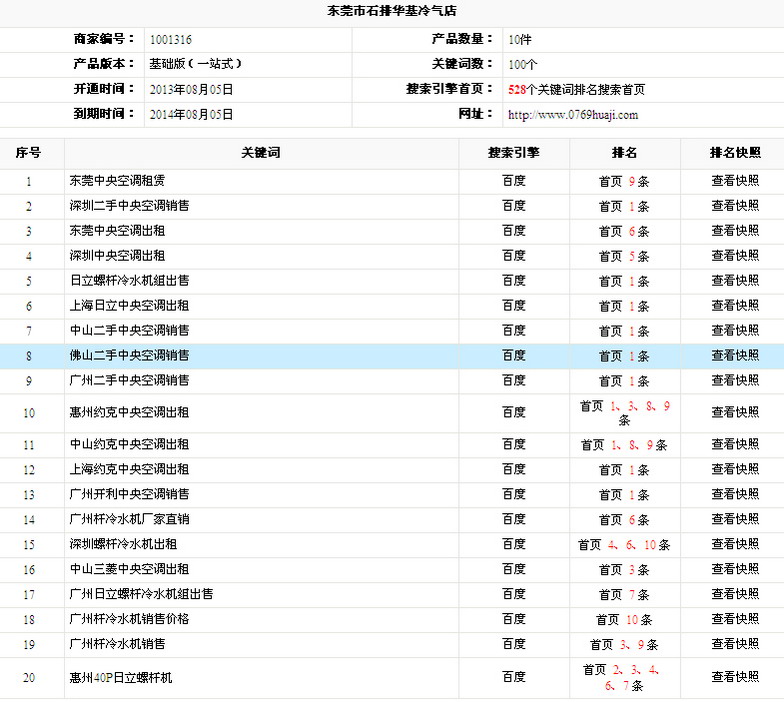Open the website link http://www.0769huaji.com
The width and height of the screenshot is (784, 702).
point(573,114)
